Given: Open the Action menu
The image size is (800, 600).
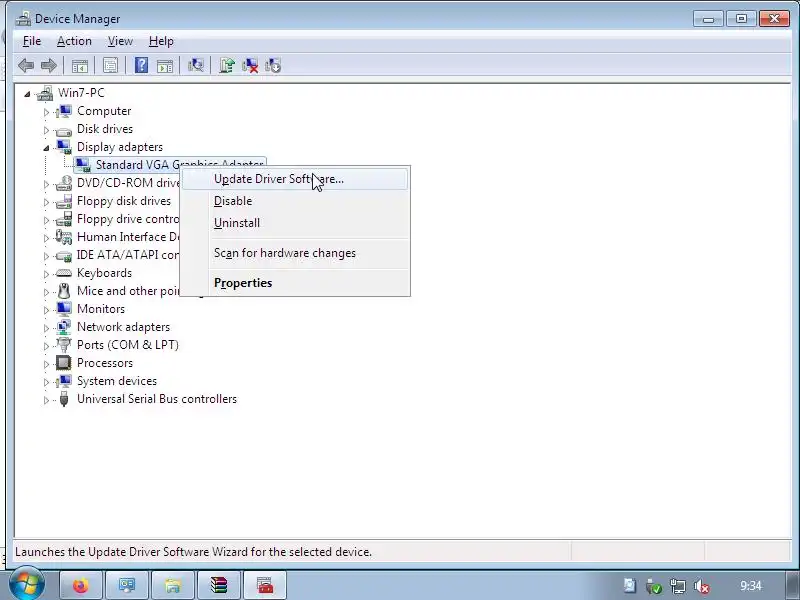Looking at the screenshot, I should click(74, 41).
